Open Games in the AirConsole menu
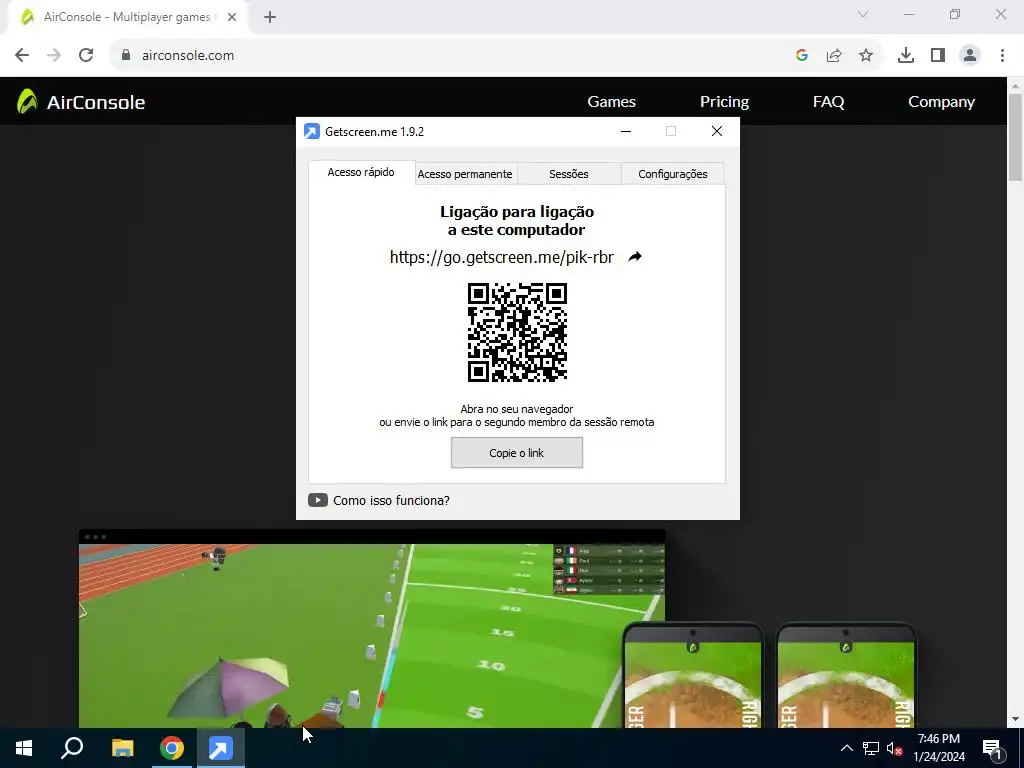The width and height of the screenshot is (1024, 768). tap(611, 101)
